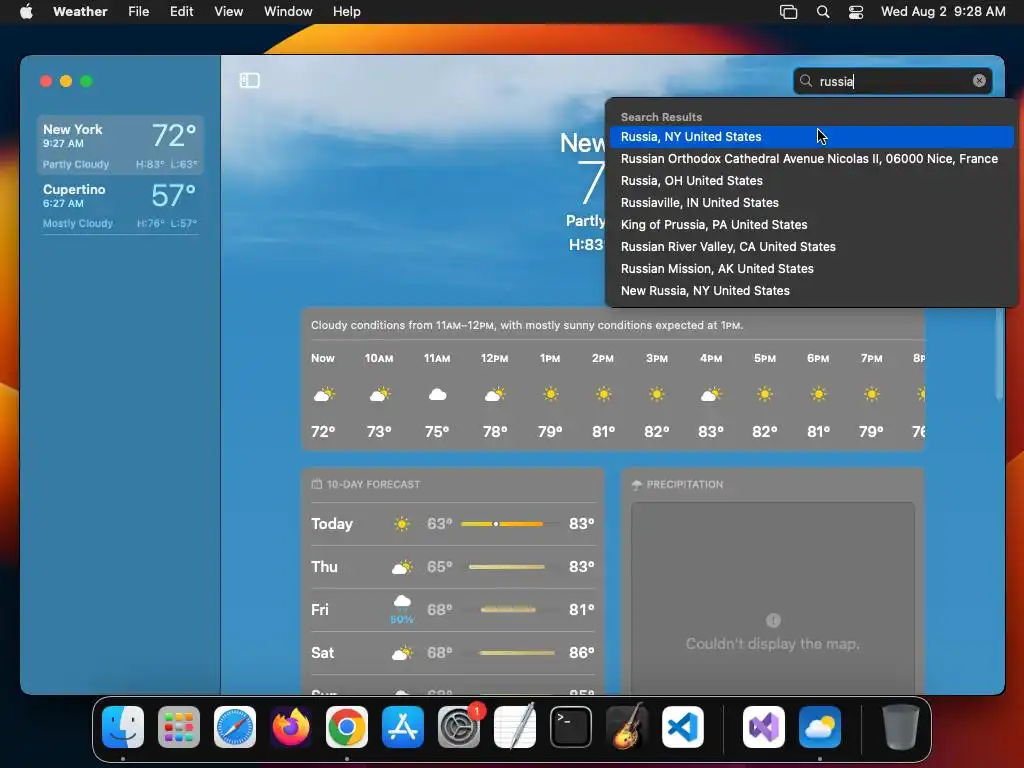
Task: Click the info icon in precipitation map
Action: (773, 620)
